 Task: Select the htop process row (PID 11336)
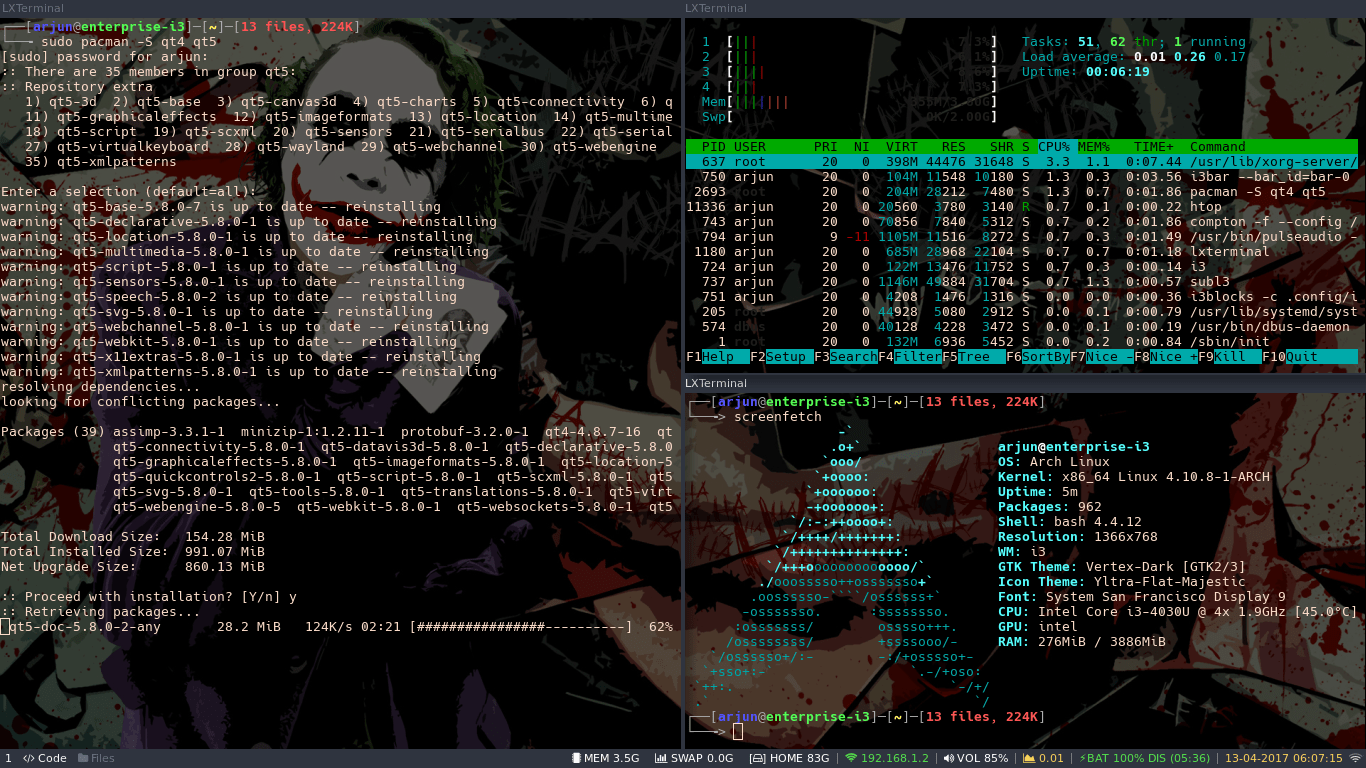click(1022, 207)
